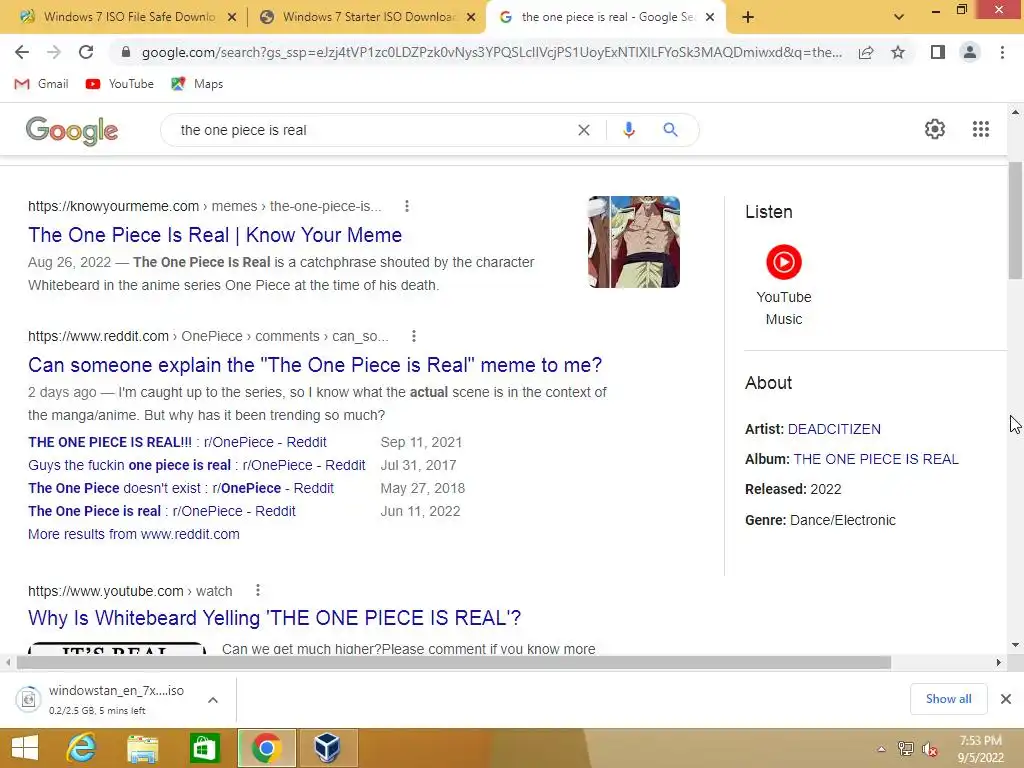Open the YouTube bookmark
1024x768 pixels.
click(x=120, y=84)
